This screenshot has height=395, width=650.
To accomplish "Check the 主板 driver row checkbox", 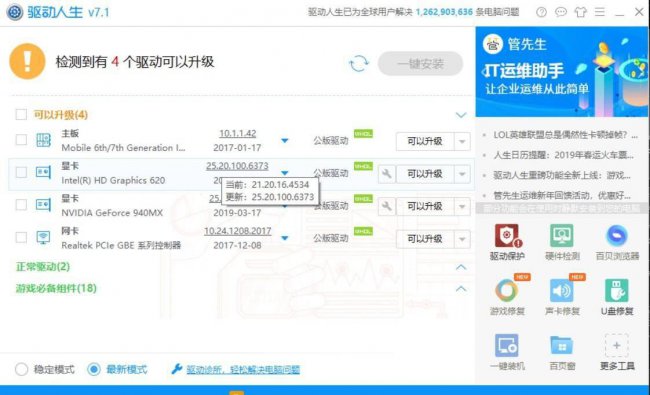I will click(x=21, y=140).
